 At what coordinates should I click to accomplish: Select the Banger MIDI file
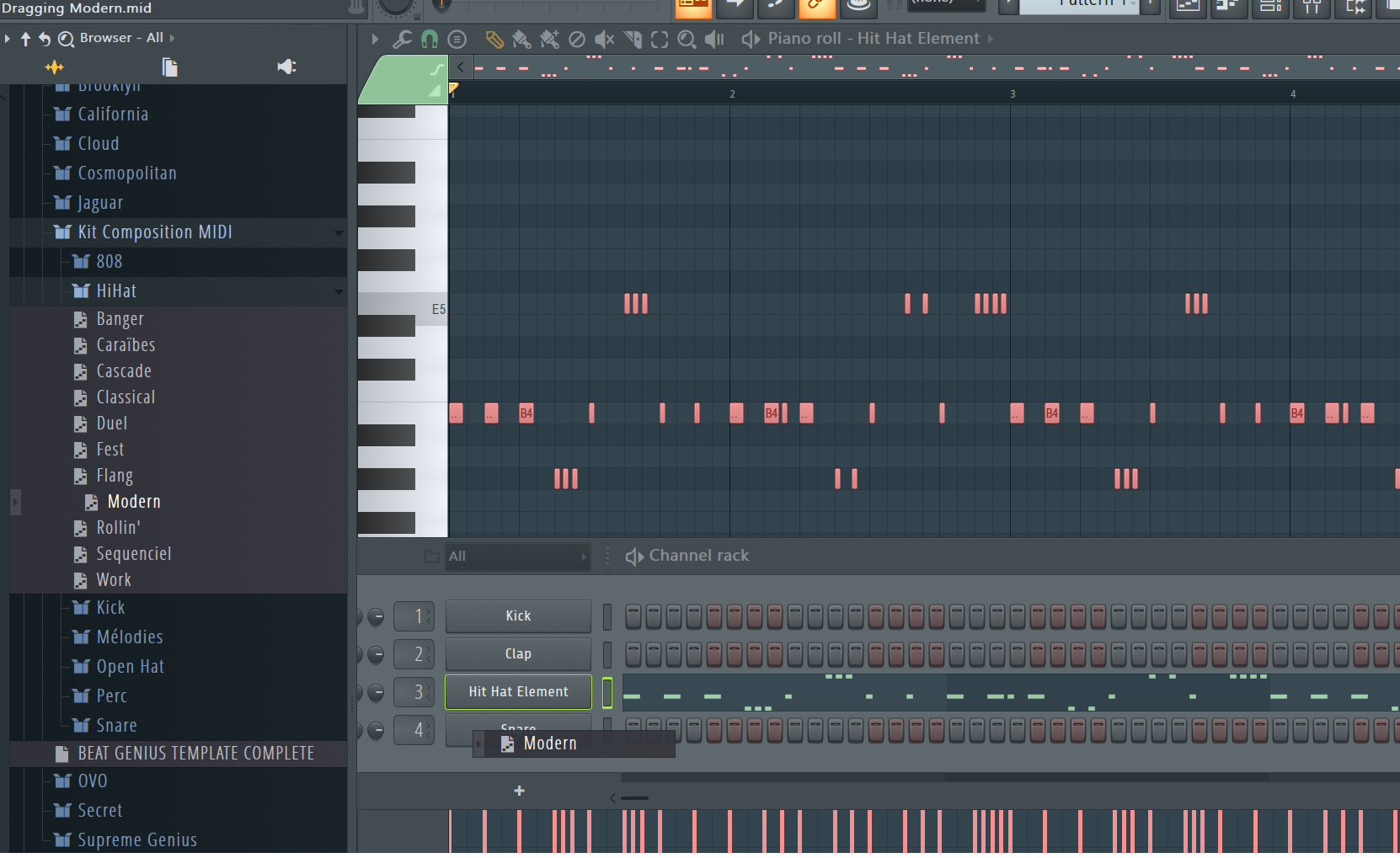[120, 320]
